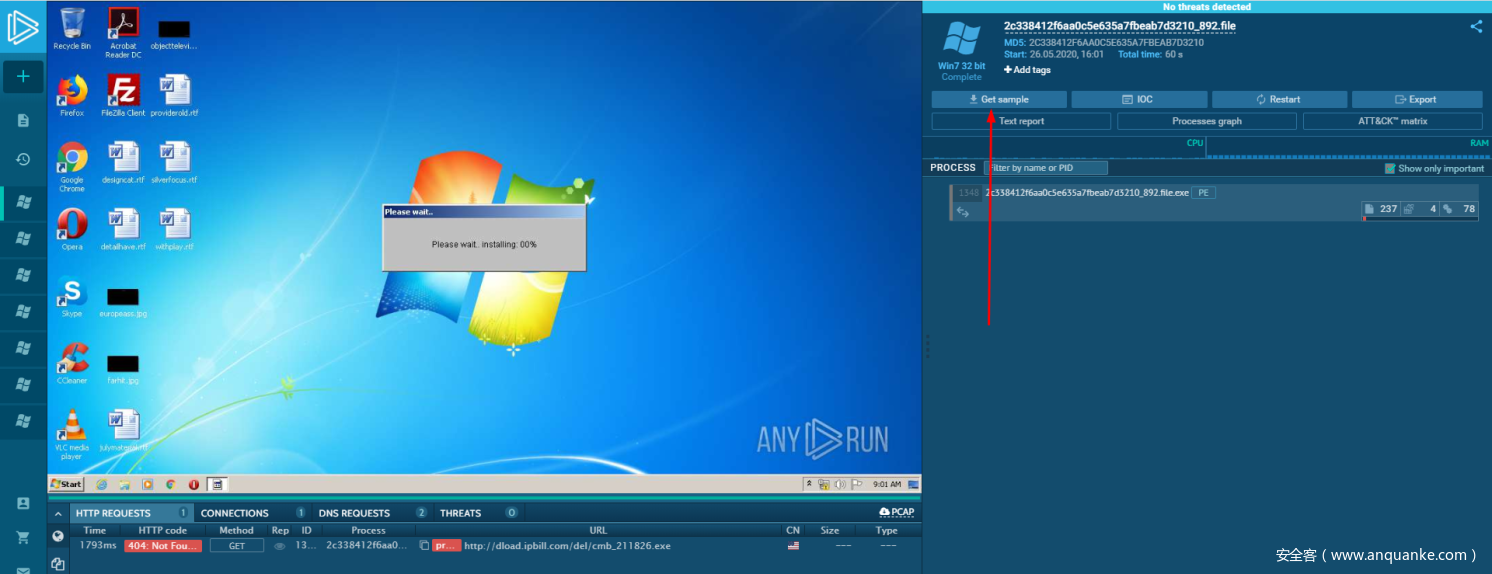
Task: Open the shopping cart icon in sidebar
Action: tap(23, 537)
